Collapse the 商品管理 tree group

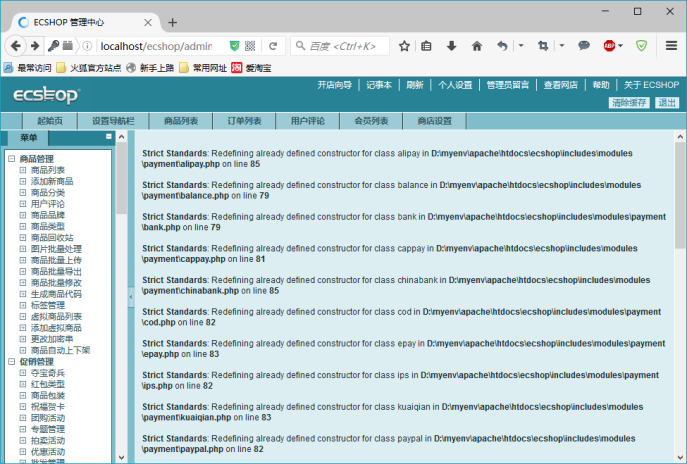click(x=12, y=159)
